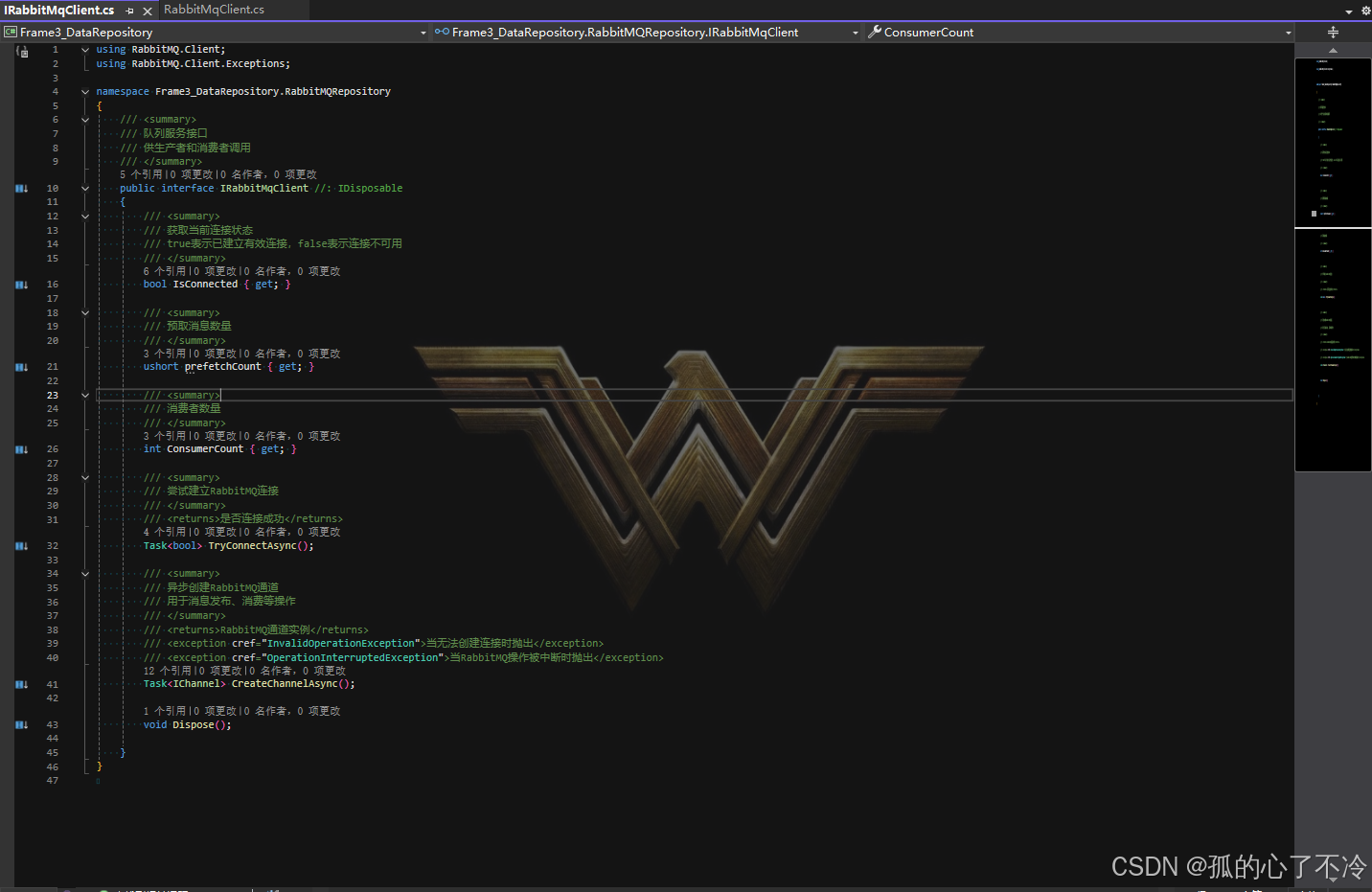Close the IRabbitMqClient.cs tab with its X
1372x892 pixels.
pyautogui.click(x=147, y=11)
